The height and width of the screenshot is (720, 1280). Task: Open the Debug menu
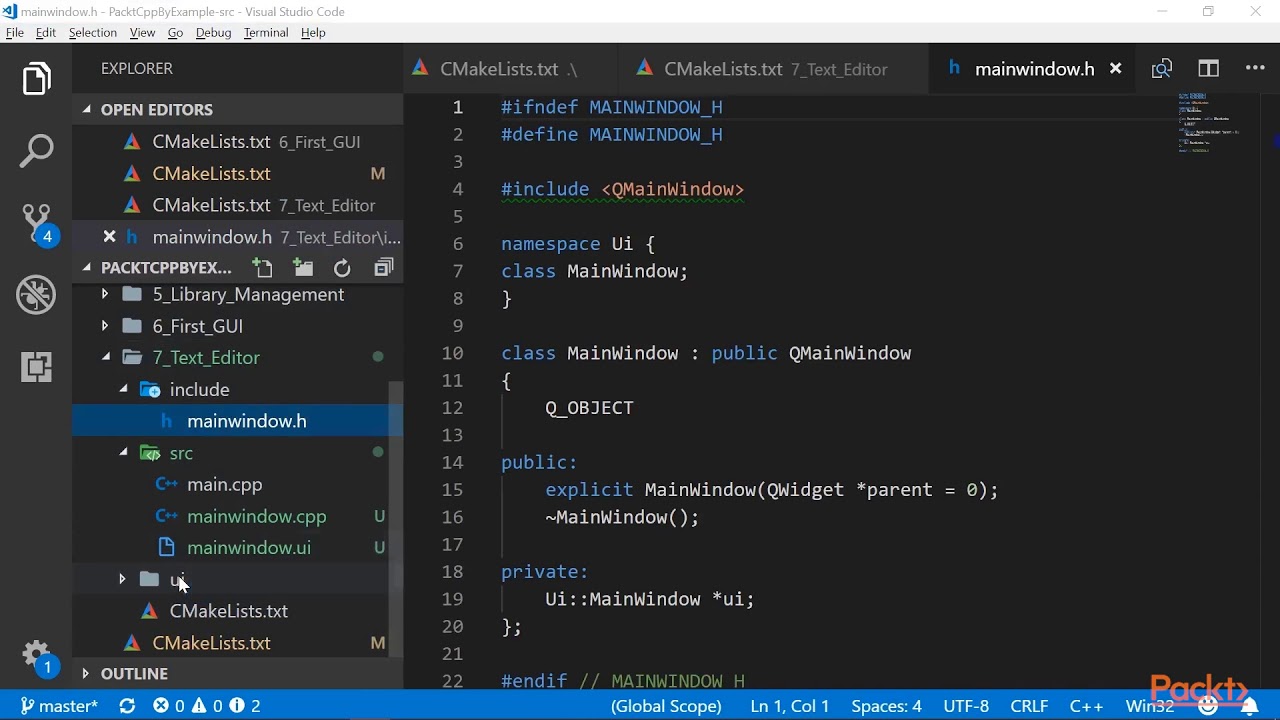[x=213, y=32]
